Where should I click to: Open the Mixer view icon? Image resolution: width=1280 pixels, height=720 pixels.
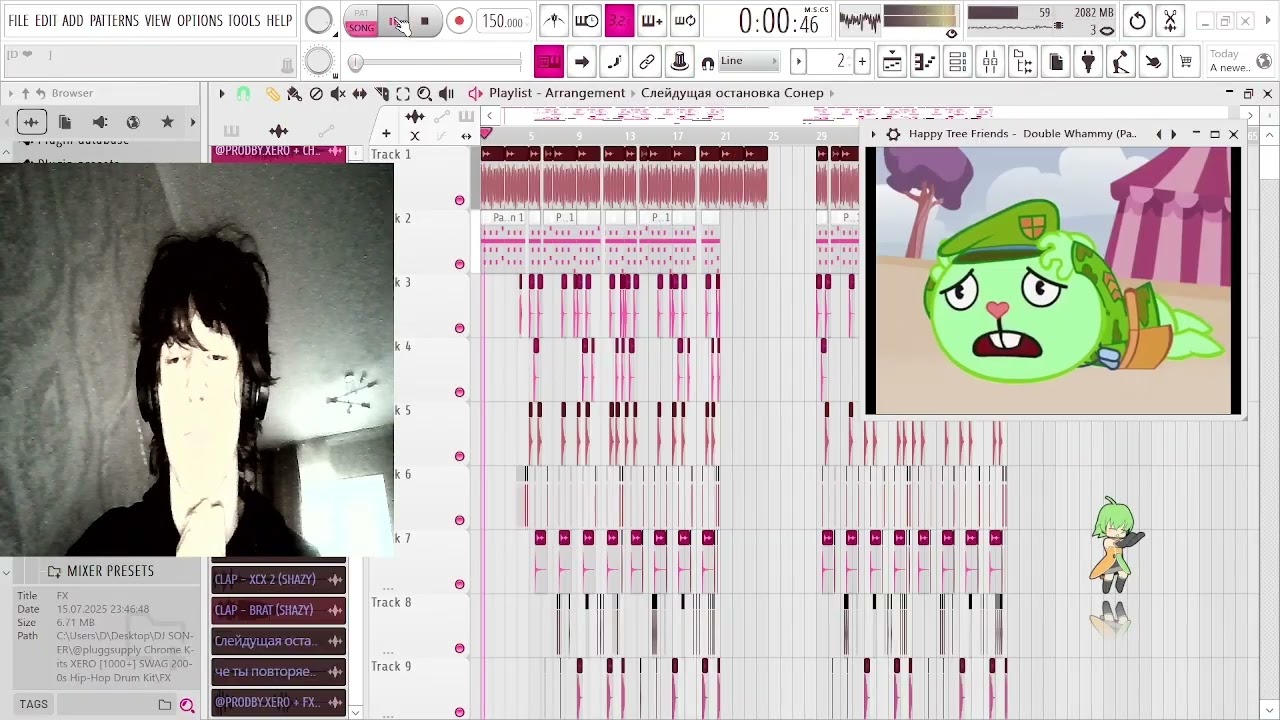click(990, 62)
